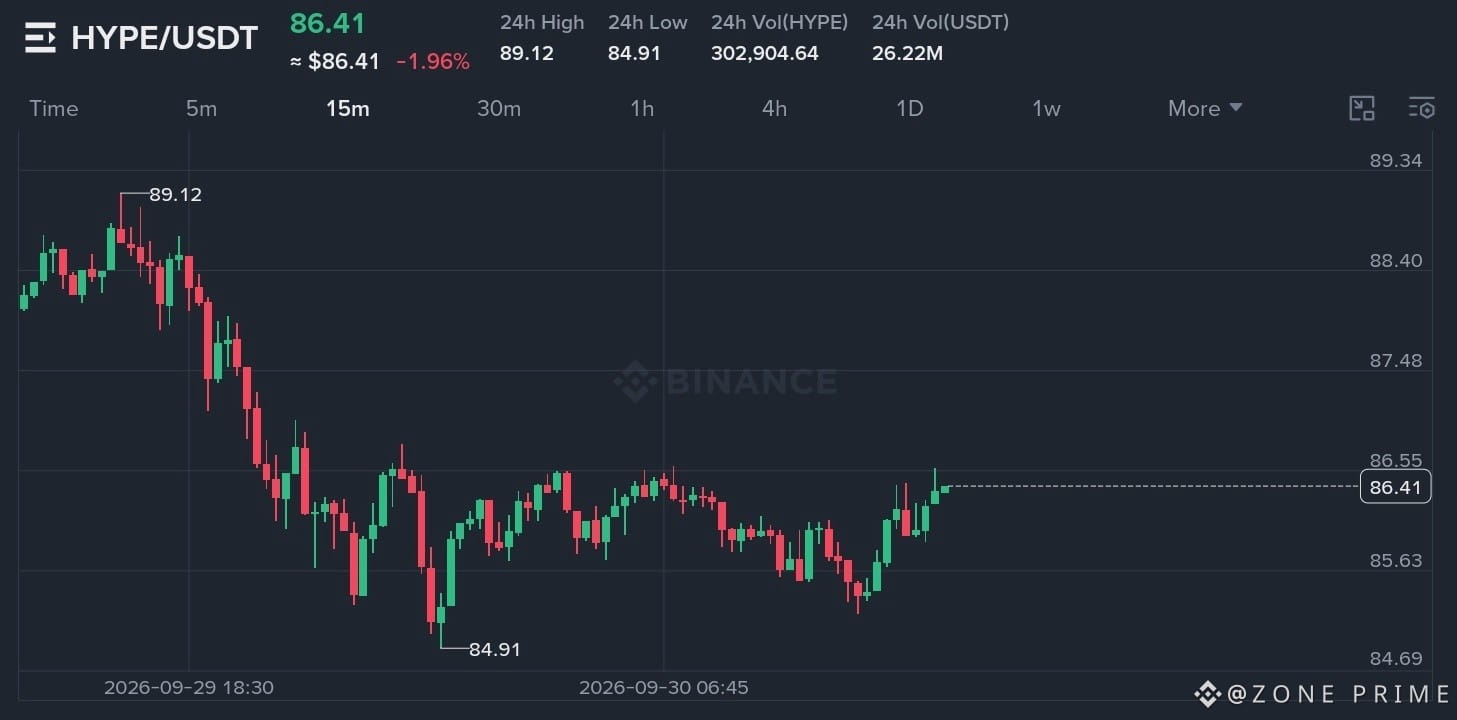Click the current price label 86.41 on axis
The image size is (1457, 720).
(1396, 487)
